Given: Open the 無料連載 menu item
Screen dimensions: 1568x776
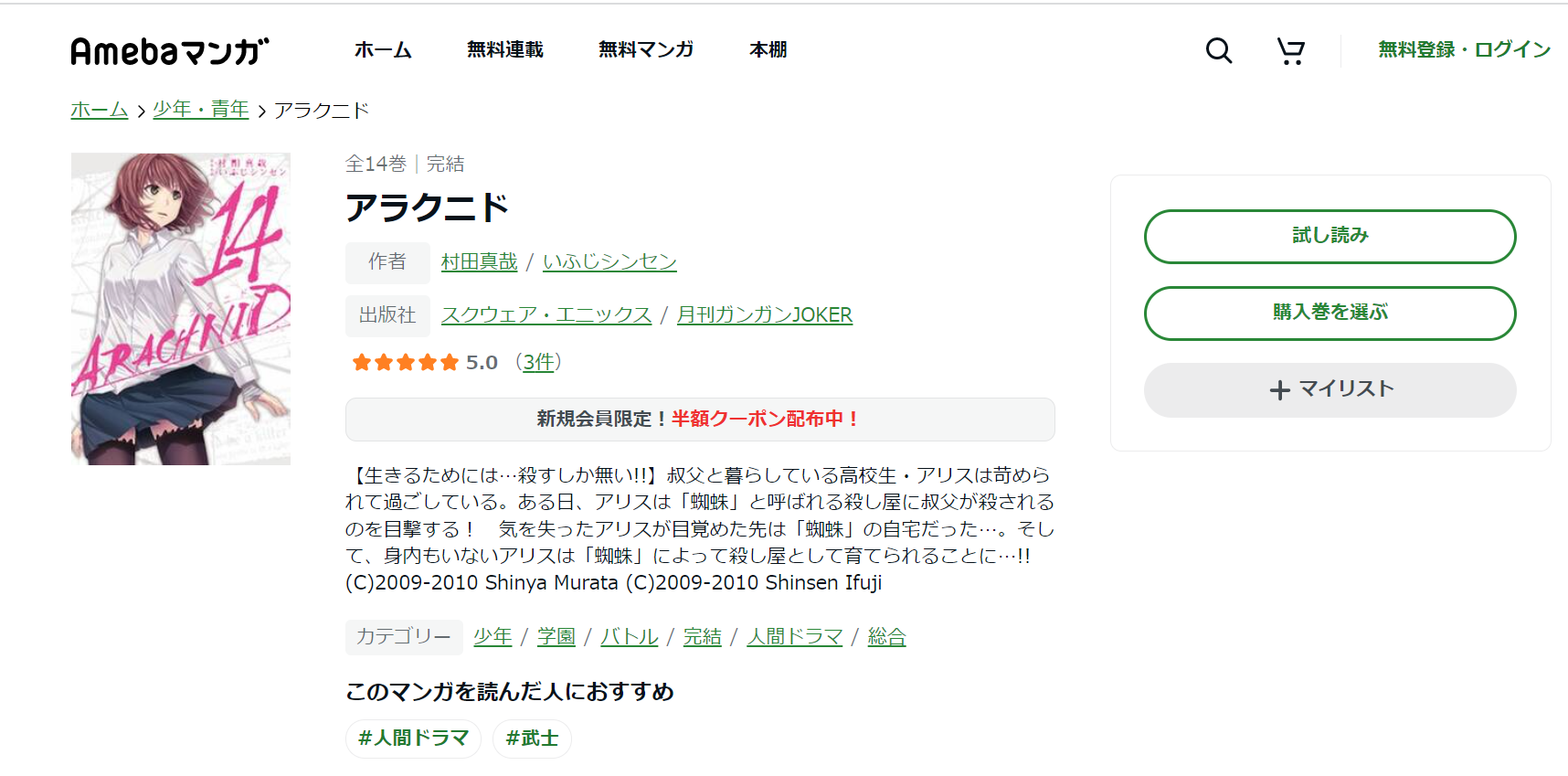Looking at the screenshot, I should point(505,49).
